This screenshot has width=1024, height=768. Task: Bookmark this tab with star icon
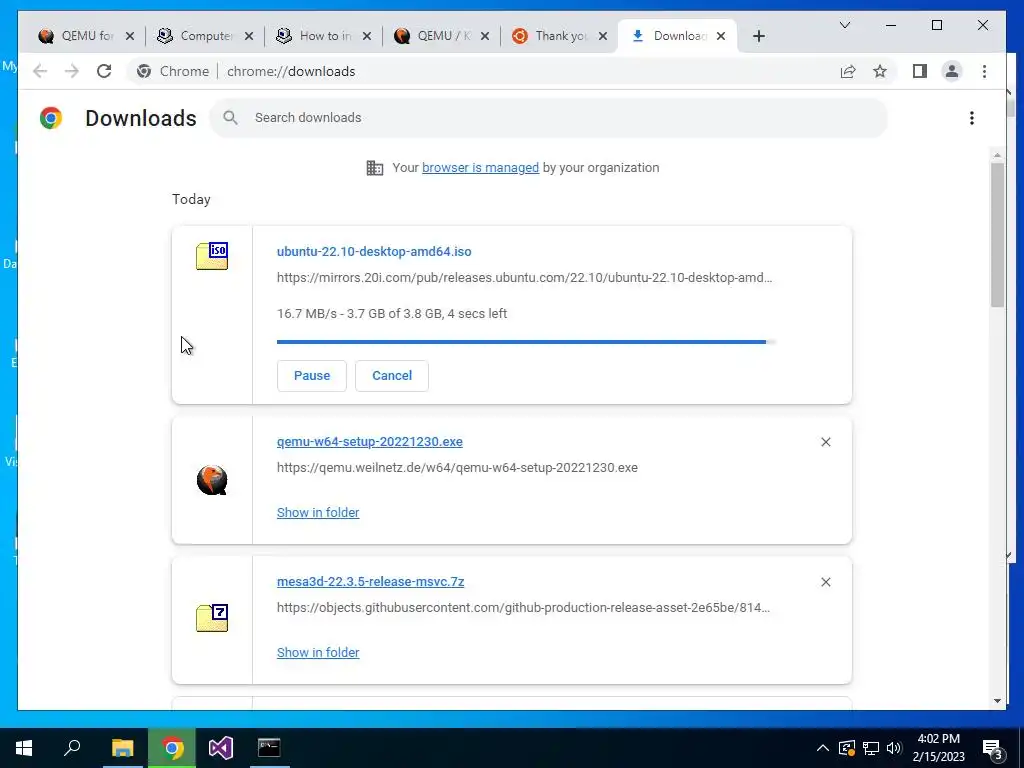point(880,71)
